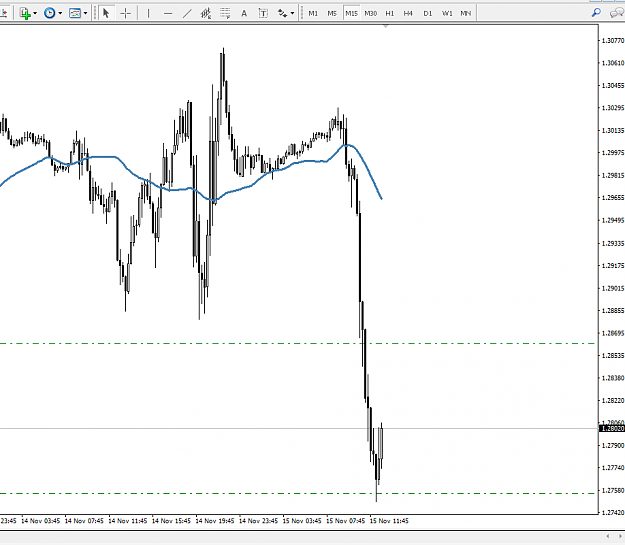Click price scale value 1.30610
The width and height of the screenshot is (625, 545).
click(613, 63)
